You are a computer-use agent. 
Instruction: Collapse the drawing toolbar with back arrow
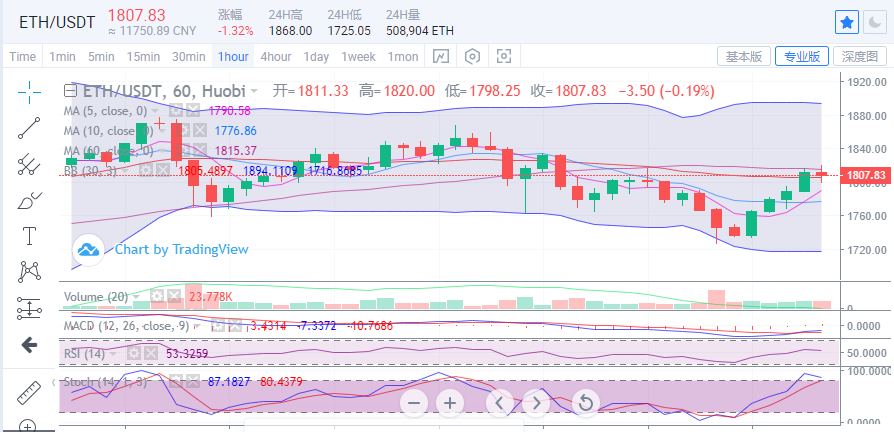(28, 344)
